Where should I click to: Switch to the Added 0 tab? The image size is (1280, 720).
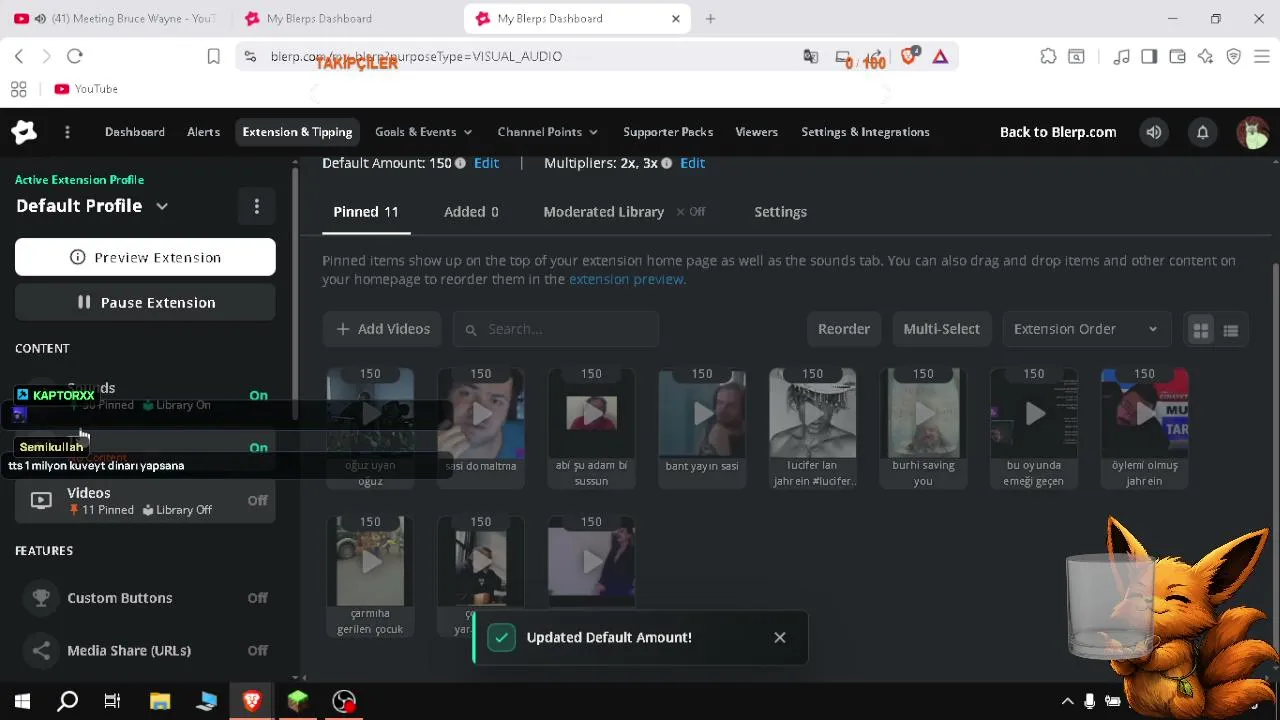pyautogui.click(x=471, y=212)
